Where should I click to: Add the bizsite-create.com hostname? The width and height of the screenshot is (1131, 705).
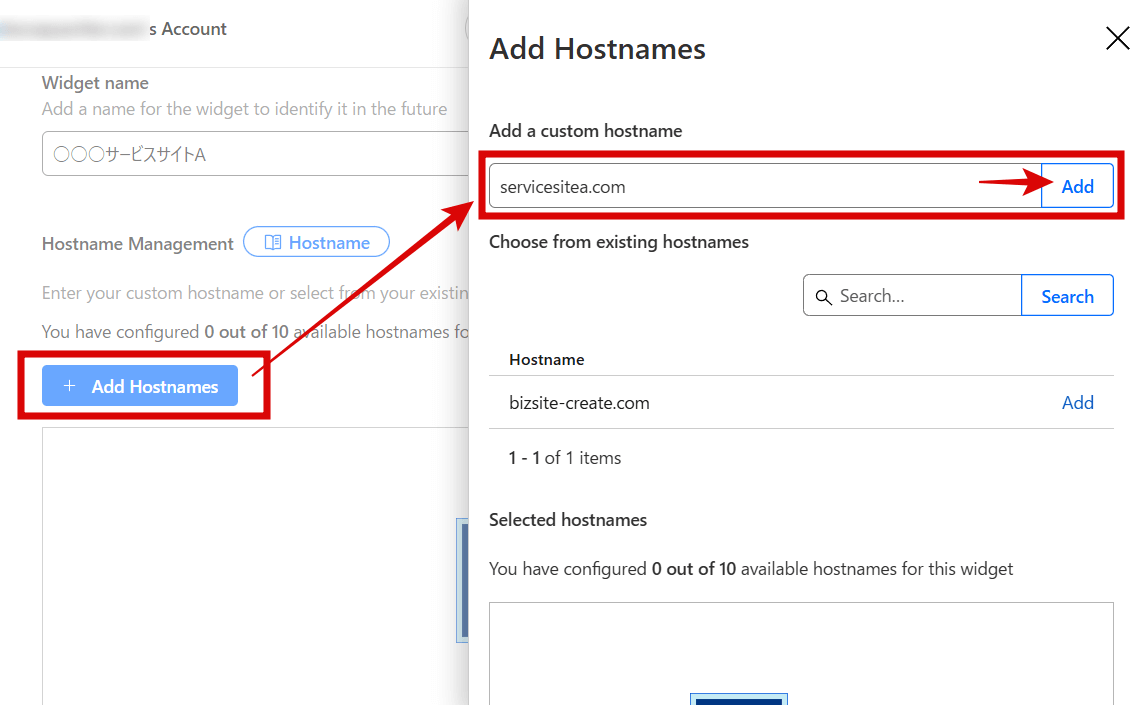1077,403
